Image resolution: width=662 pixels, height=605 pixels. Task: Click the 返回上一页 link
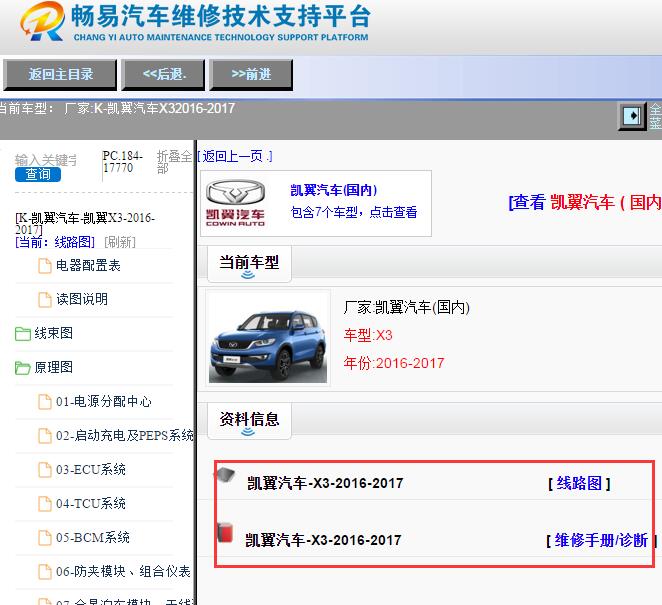[x=235, y=157]
